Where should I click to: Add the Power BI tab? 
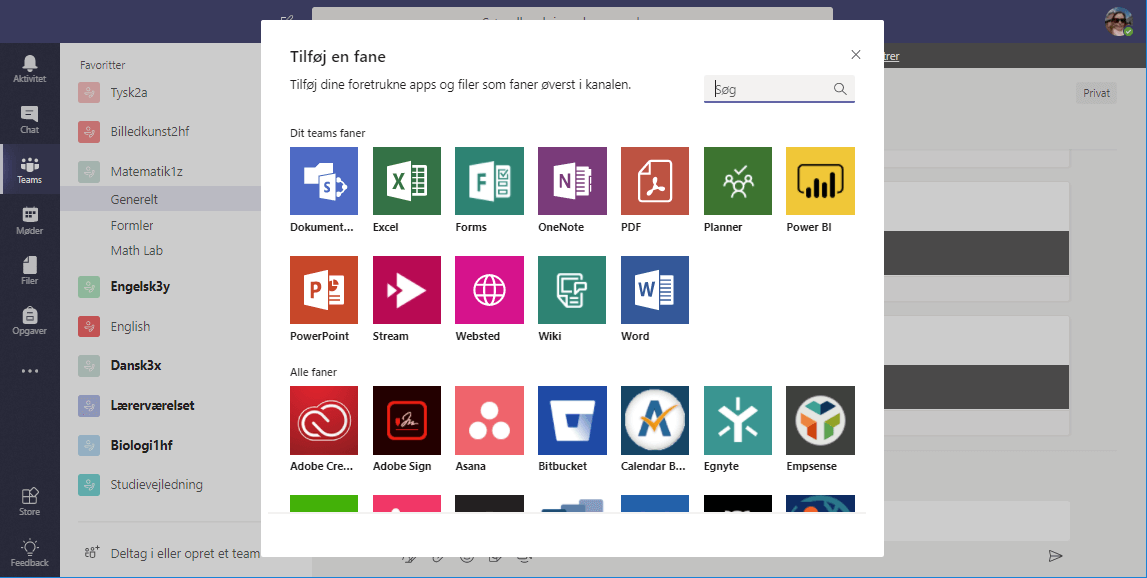tap(820, 181)
